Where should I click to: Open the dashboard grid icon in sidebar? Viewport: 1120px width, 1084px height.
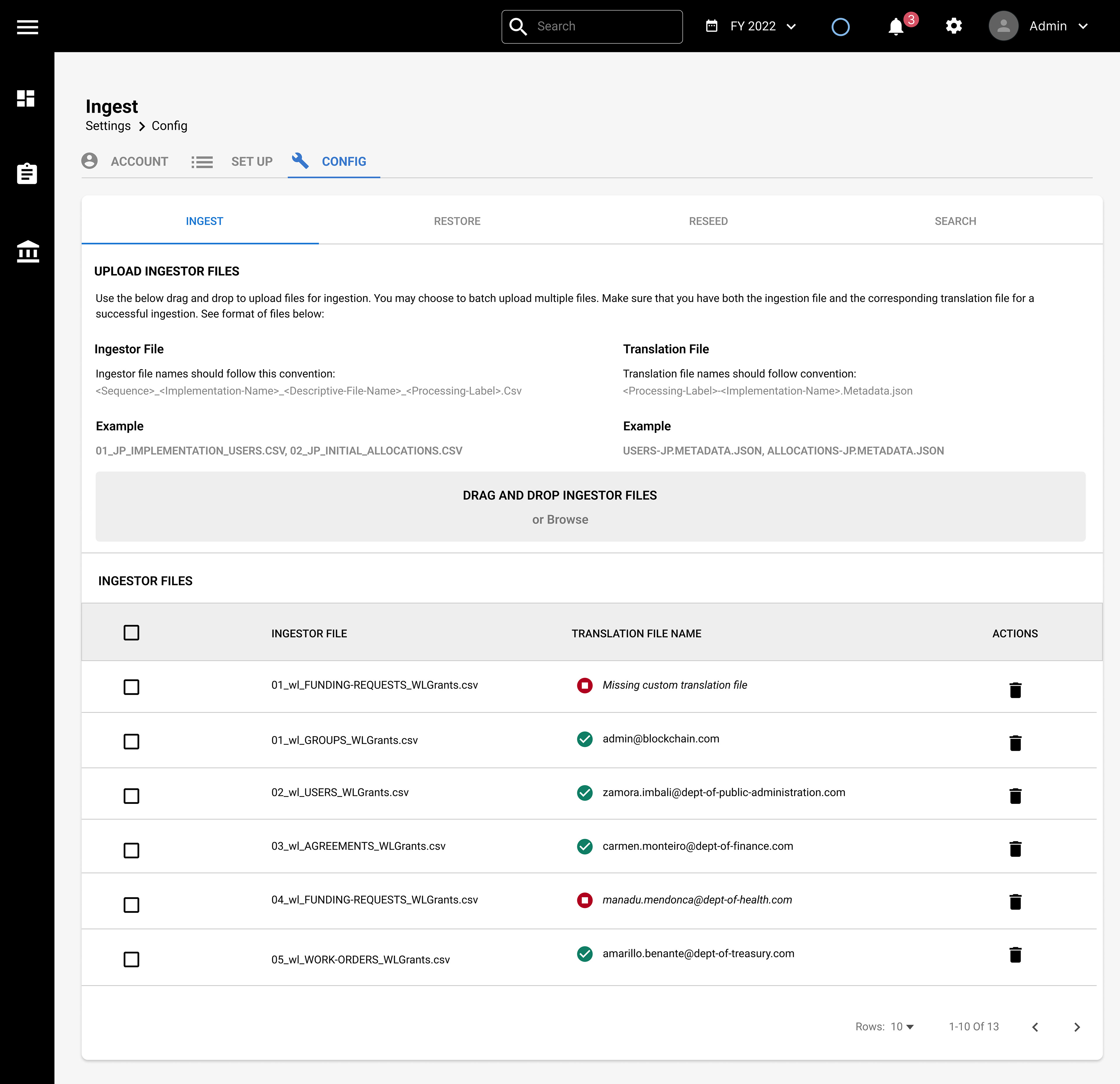pos(26,98)
